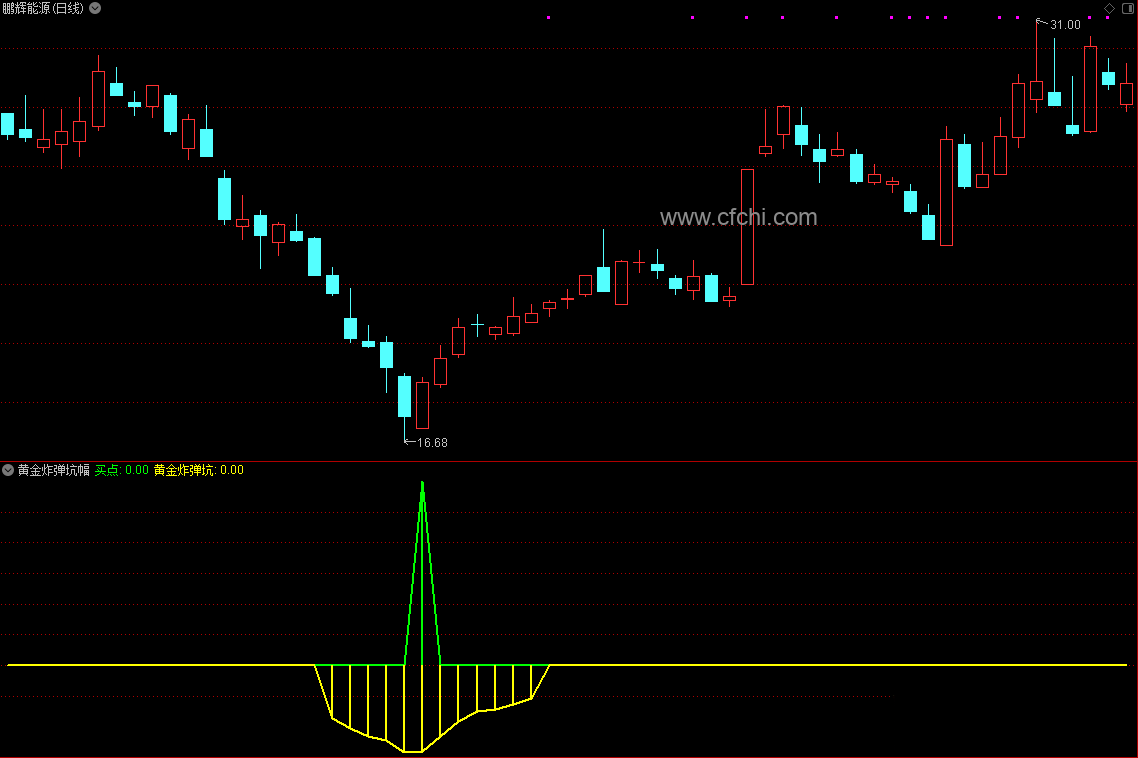The height and width of the screenshot is (758, 1138).
Task: Open dropdown next to 鹏辉能源(日线) title
Action: (x=95, y=8)
